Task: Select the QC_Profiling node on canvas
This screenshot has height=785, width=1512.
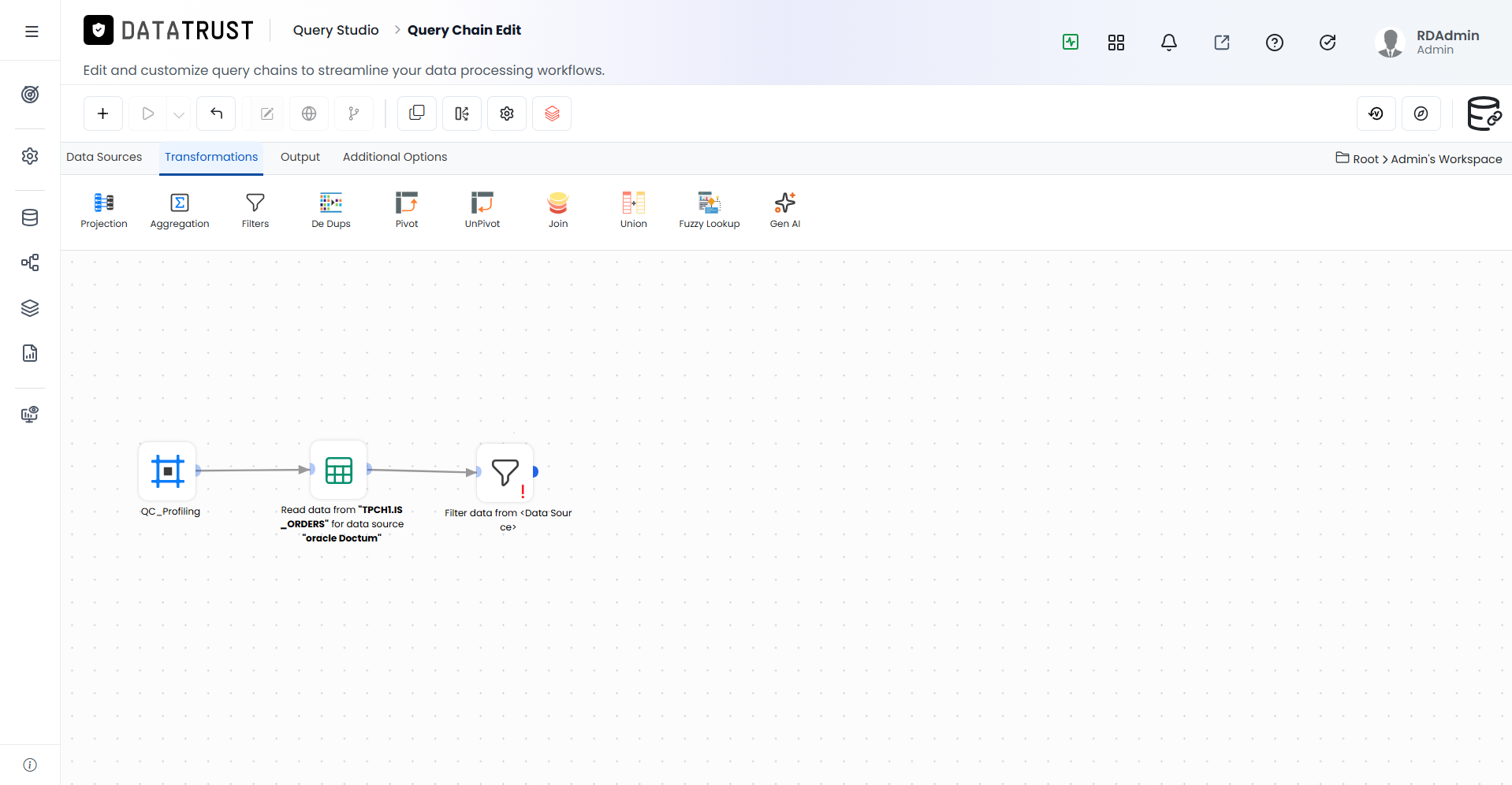Action: tap(167, 471)
